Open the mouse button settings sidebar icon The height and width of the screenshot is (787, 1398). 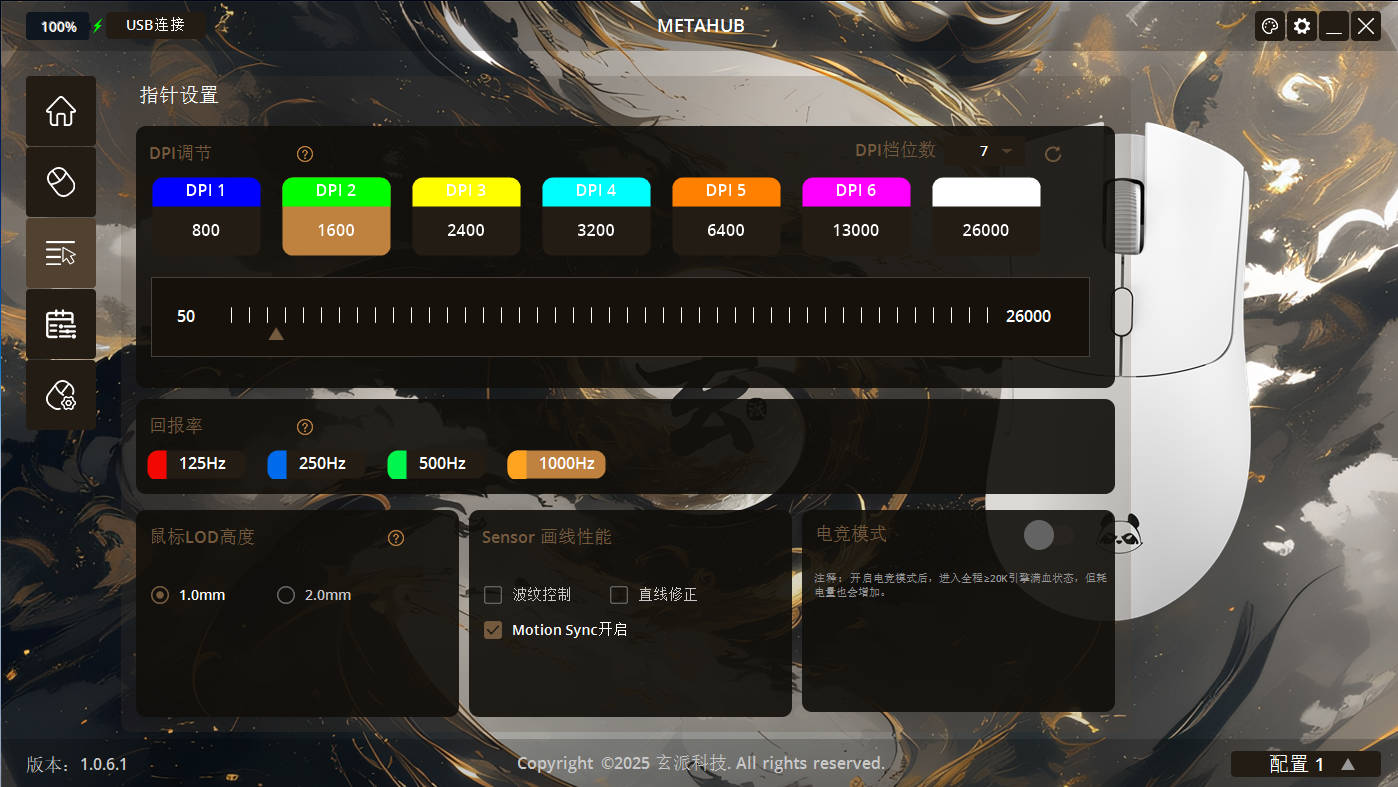[61, 182]
